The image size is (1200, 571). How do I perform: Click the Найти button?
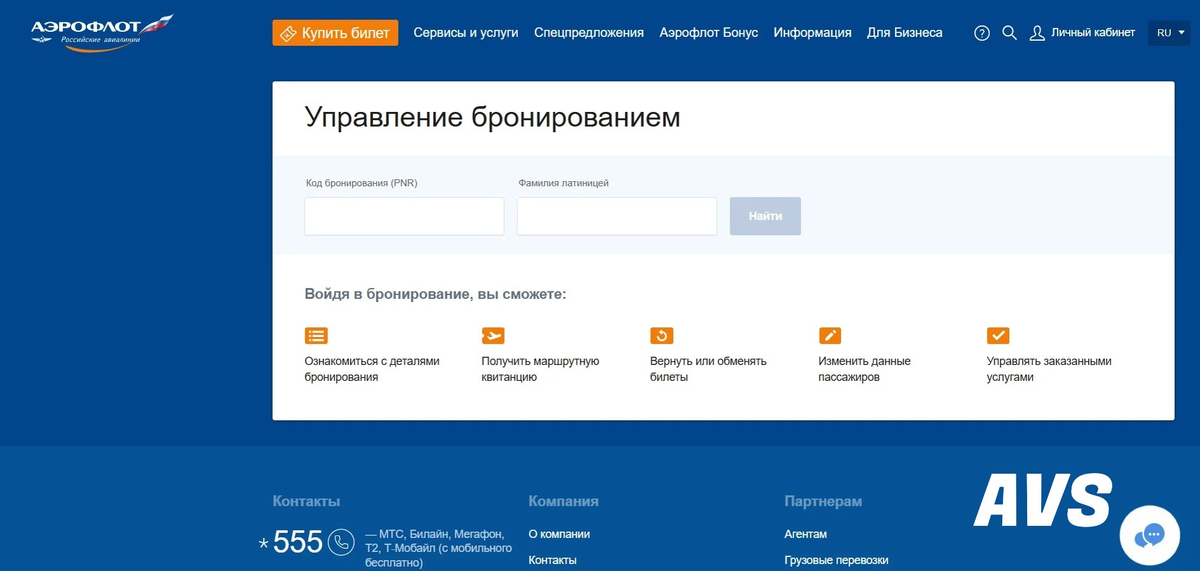765,216
